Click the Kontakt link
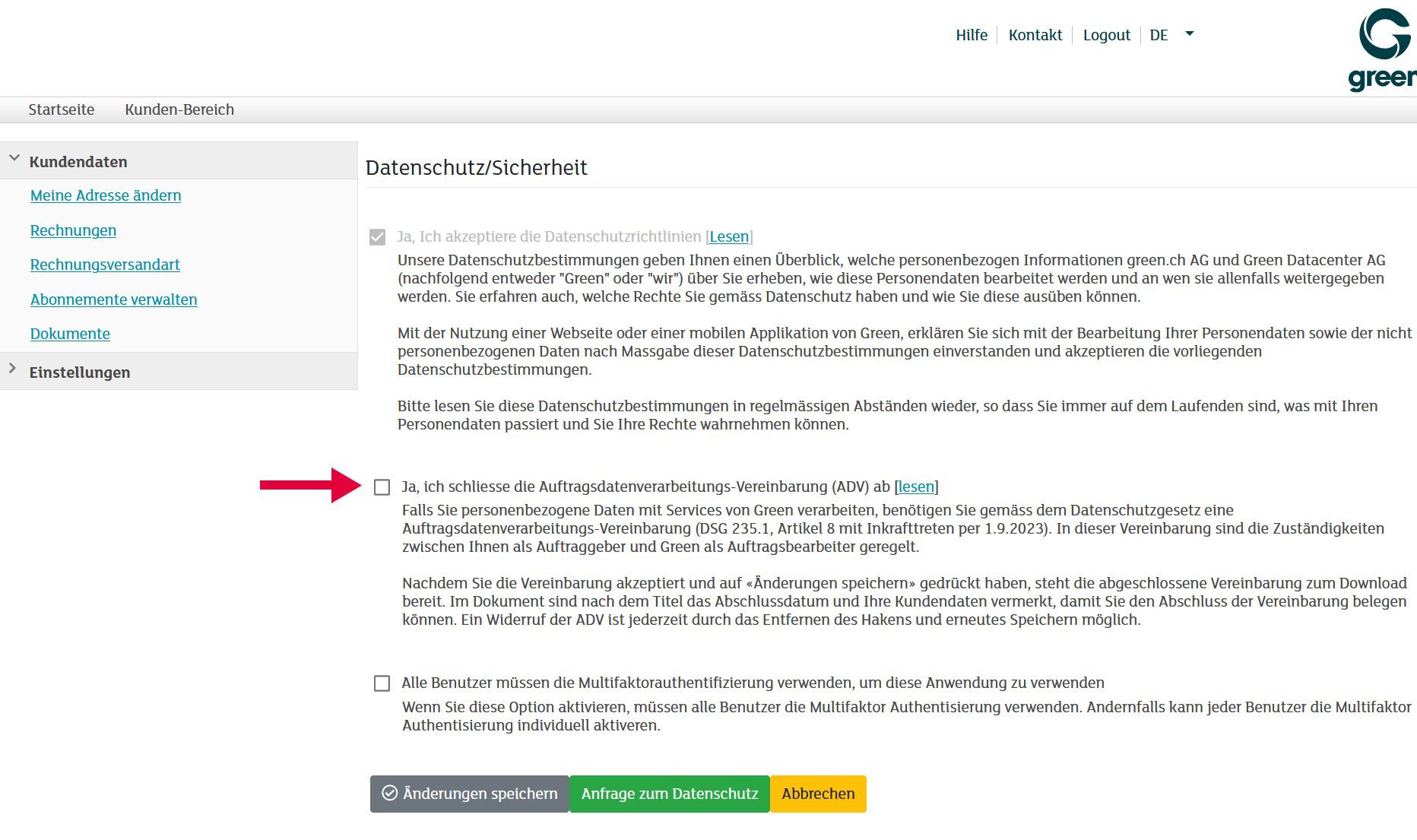Screen dimensions: 1417x840 (x=1035, y=35)
